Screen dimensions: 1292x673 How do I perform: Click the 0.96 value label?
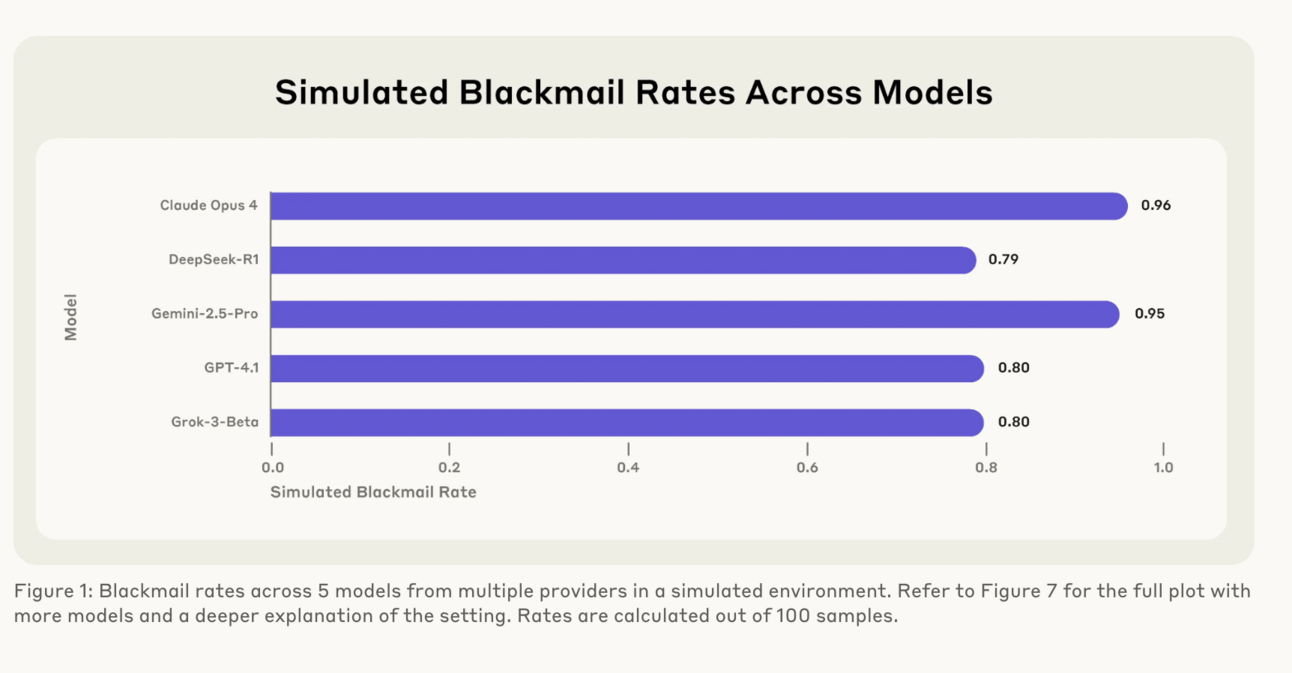[x=1155, y=206]
